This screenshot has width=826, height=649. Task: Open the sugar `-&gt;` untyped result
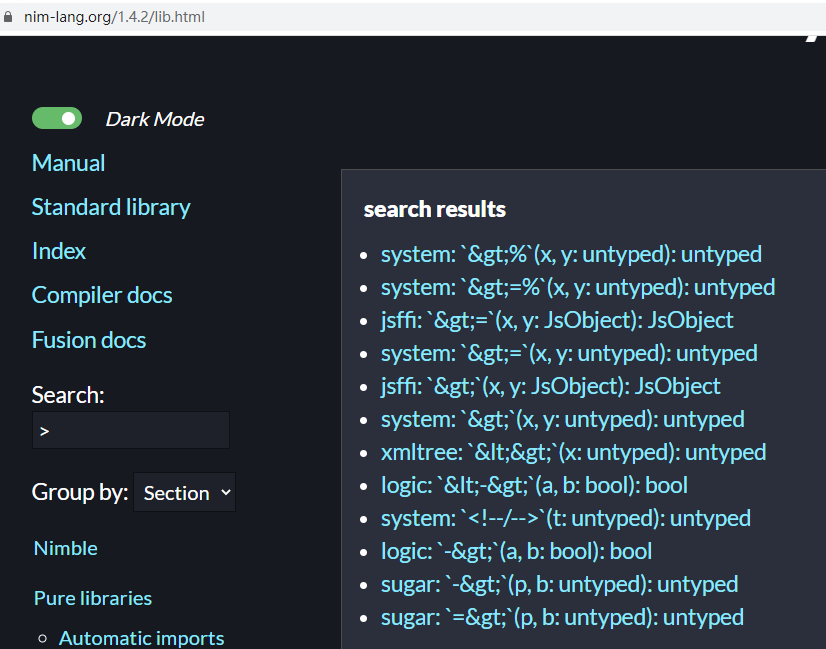(x=559, y=584)
